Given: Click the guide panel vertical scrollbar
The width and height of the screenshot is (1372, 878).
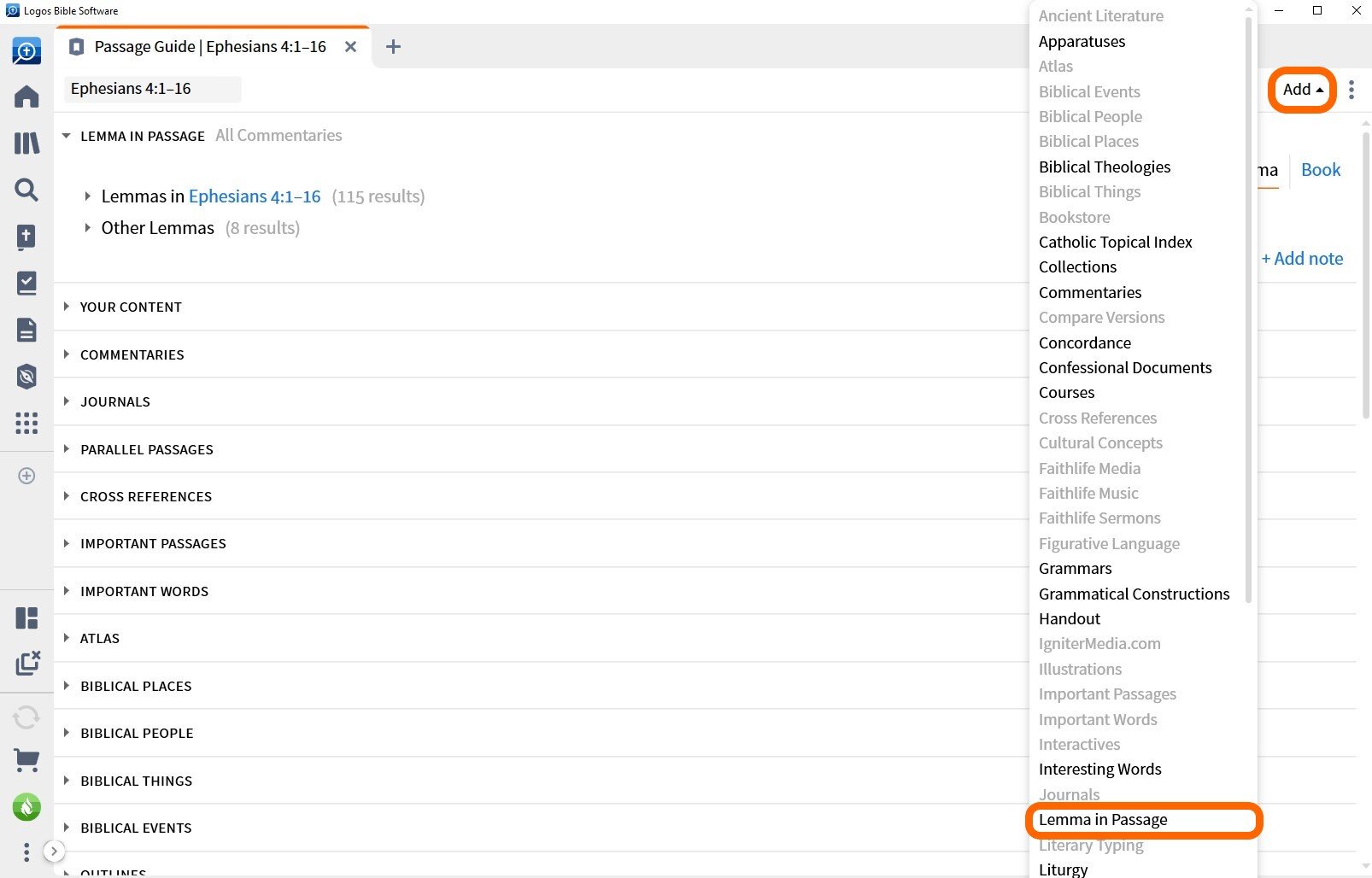Looking at the screenshot, I should [1366, 275].
